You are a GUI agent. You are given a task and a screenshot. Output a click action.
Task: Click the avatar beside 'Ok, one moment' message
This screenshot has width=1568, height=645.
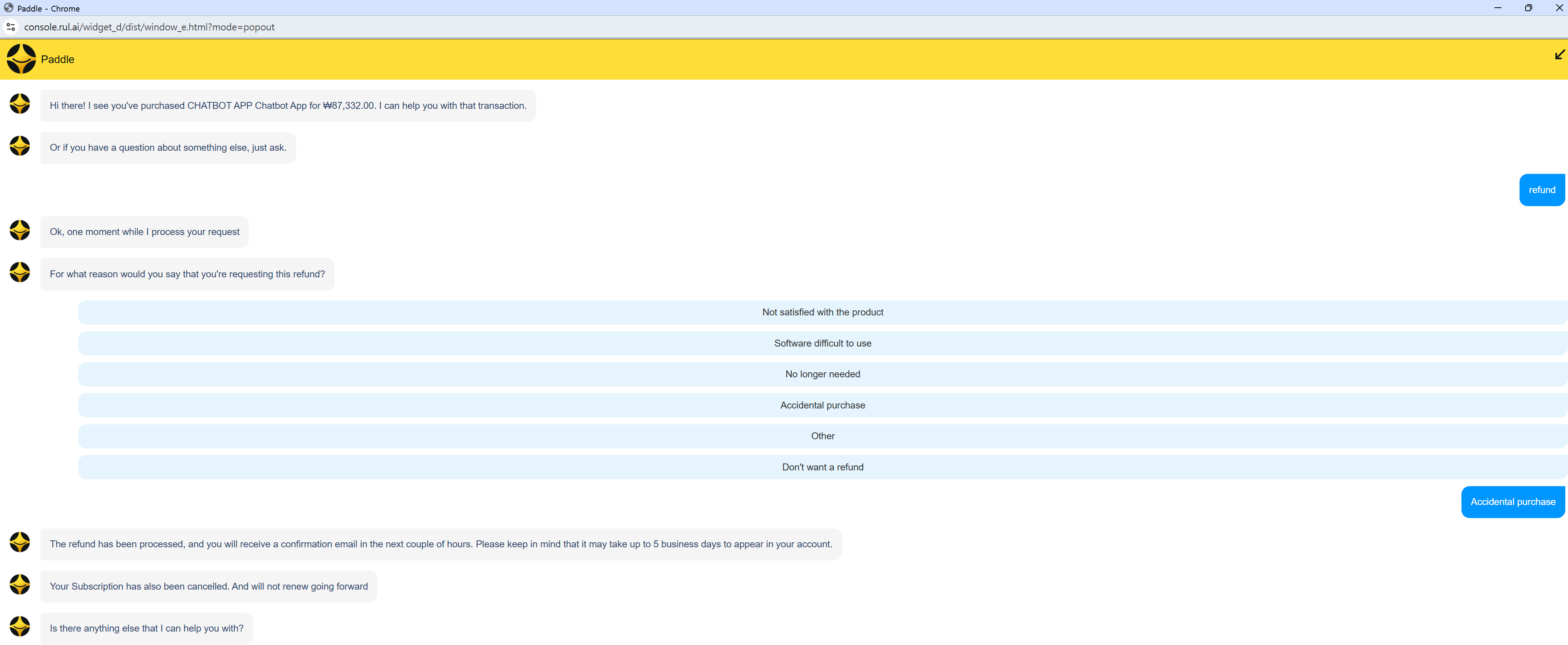coord(20,231)
